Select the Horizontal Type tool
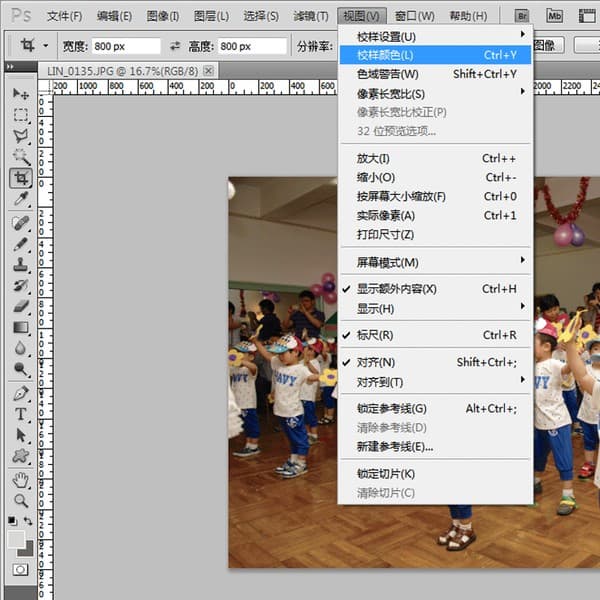The width and height of the screenshot is (600, 600). point(20,414)
